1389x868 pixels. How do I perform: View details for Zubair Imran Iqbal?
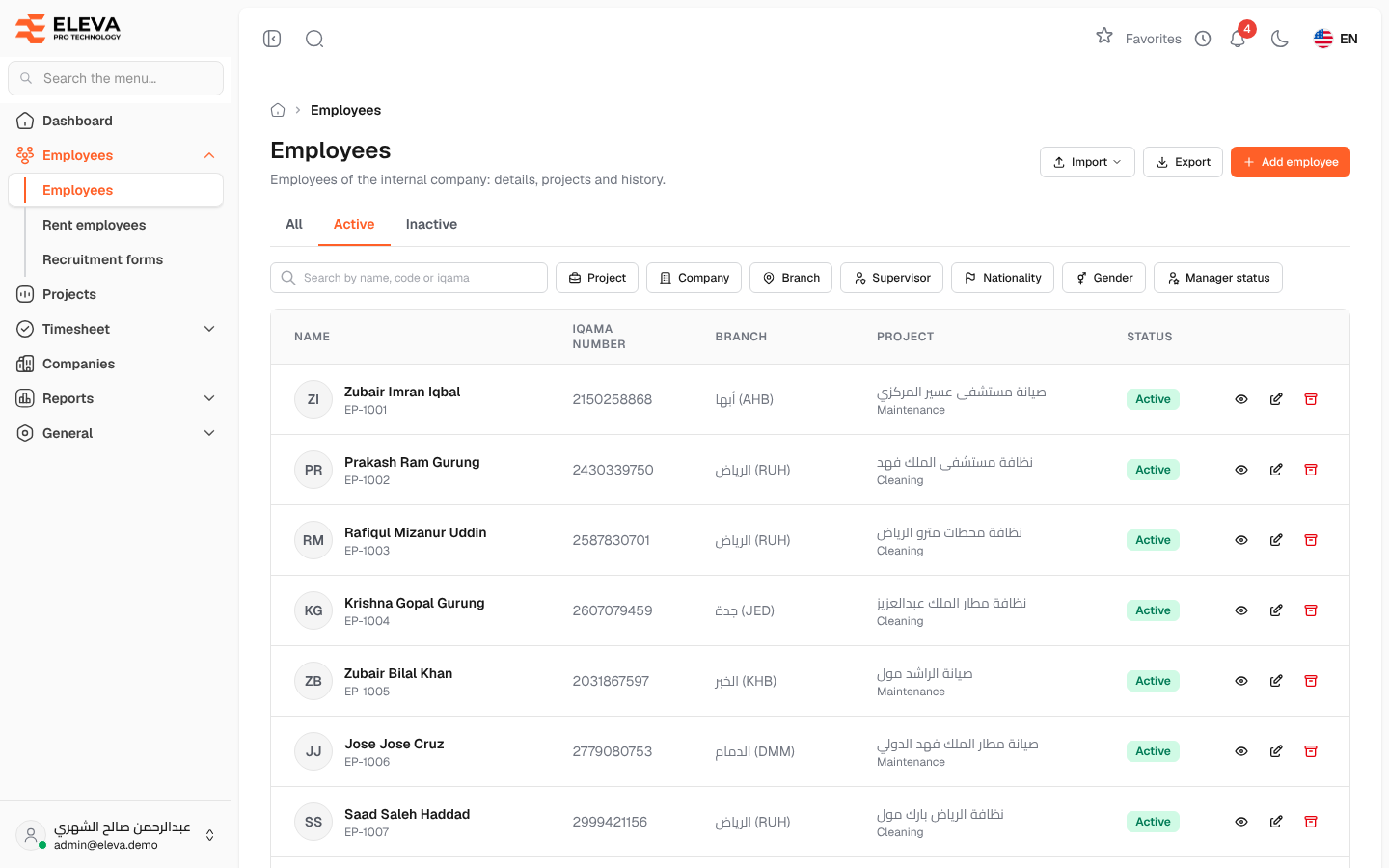click(1241, 399)
